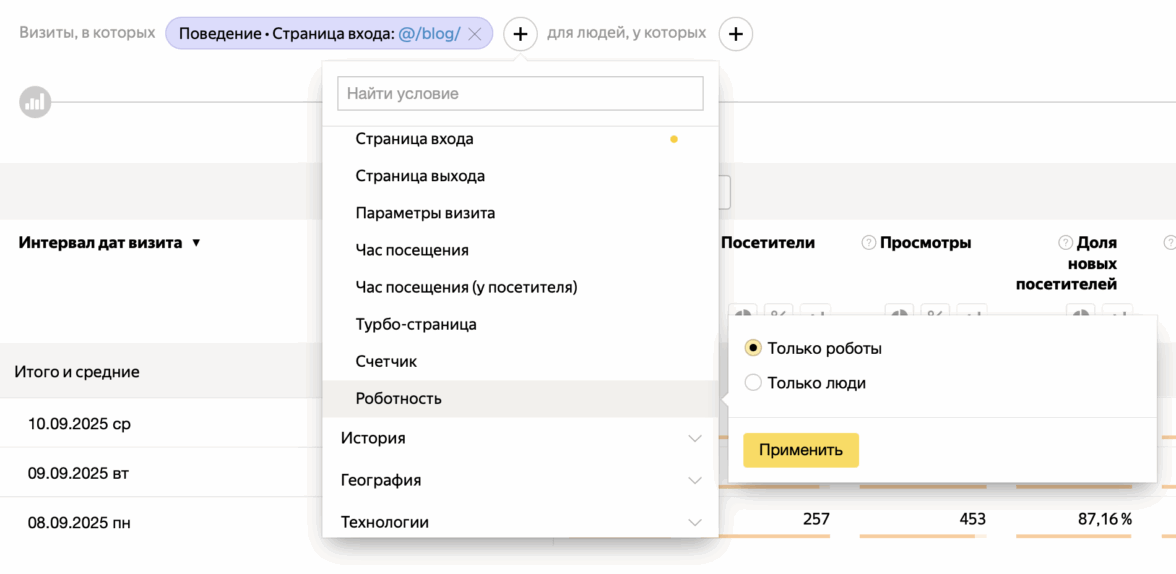The width and height of the screenshot is (1176, 574).
Task: Choose the Страница выхода condition
Action: (420, 176)
